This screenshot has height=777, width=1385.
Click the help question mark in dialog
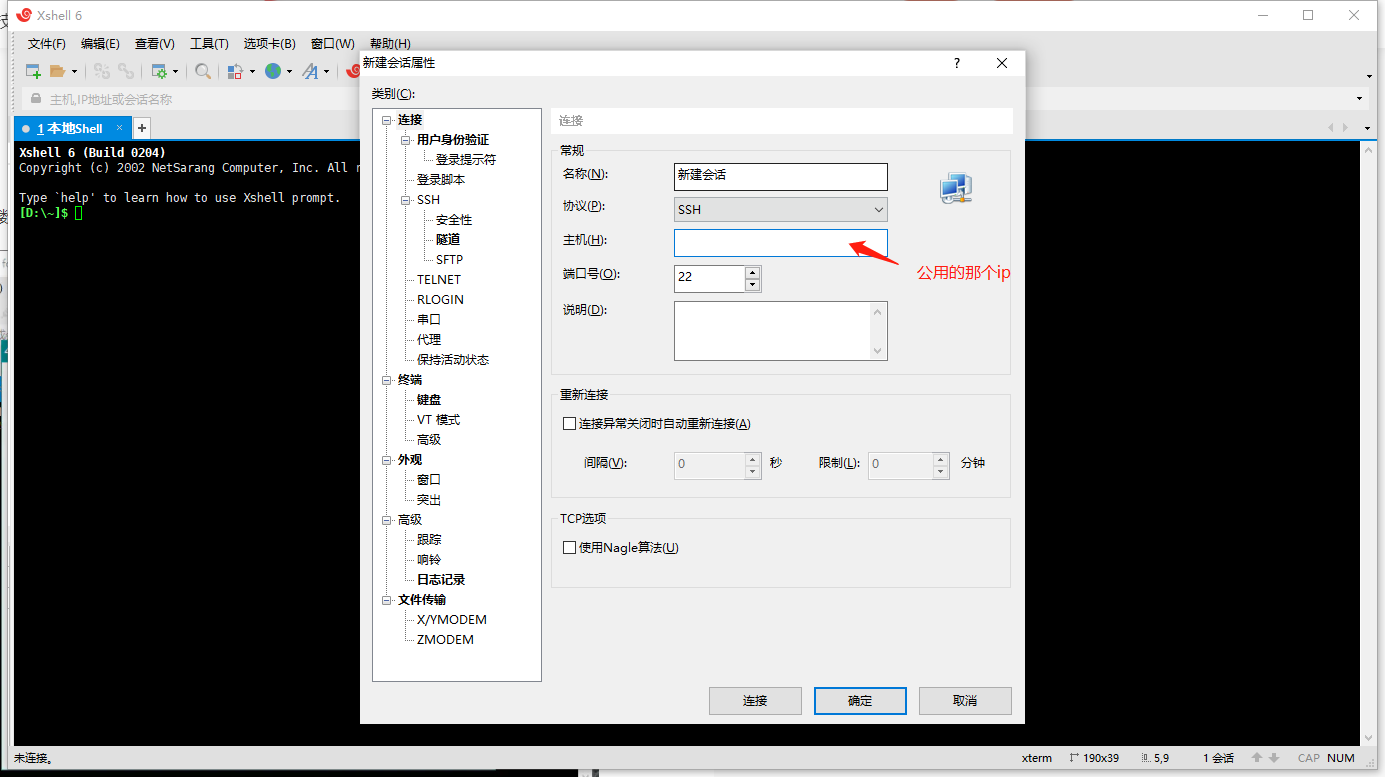[957, 63]
